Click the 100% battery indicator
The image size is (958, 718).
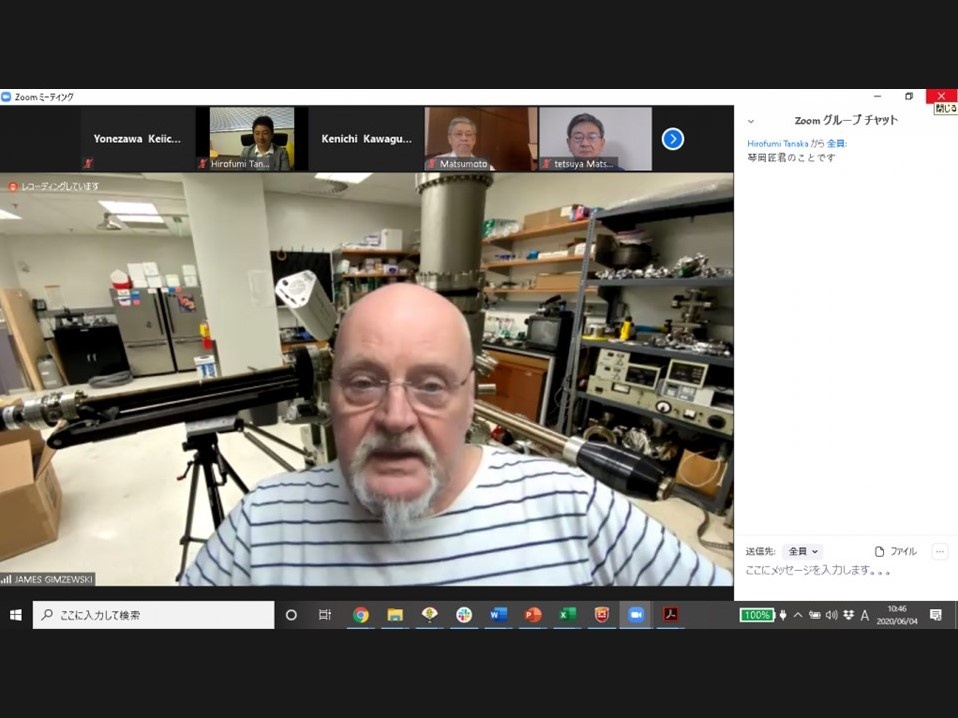(x=756, y=615)
